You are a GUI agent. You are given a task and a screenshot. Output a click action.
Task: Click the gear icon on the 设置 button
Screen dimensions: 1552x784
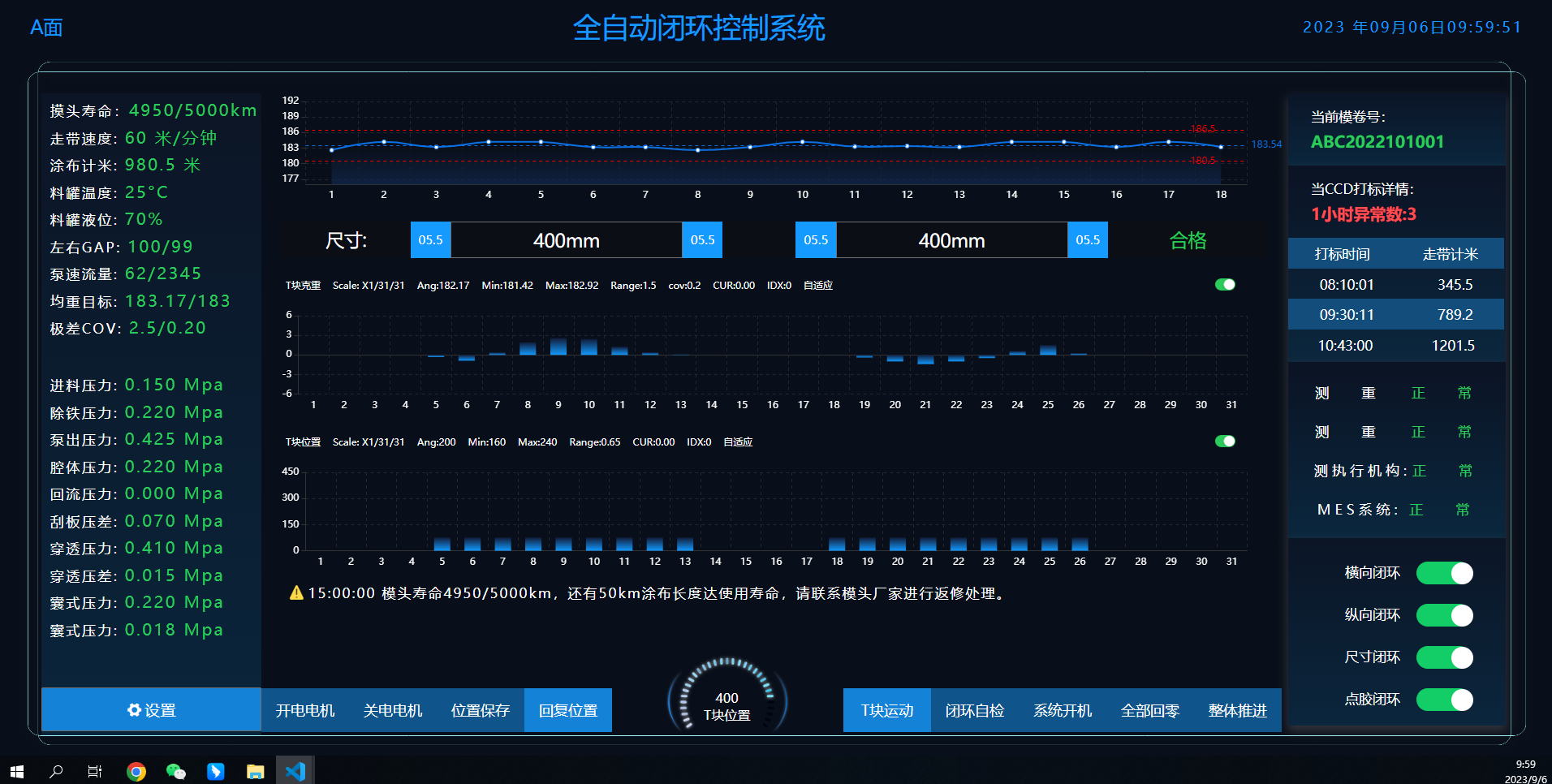134,709
